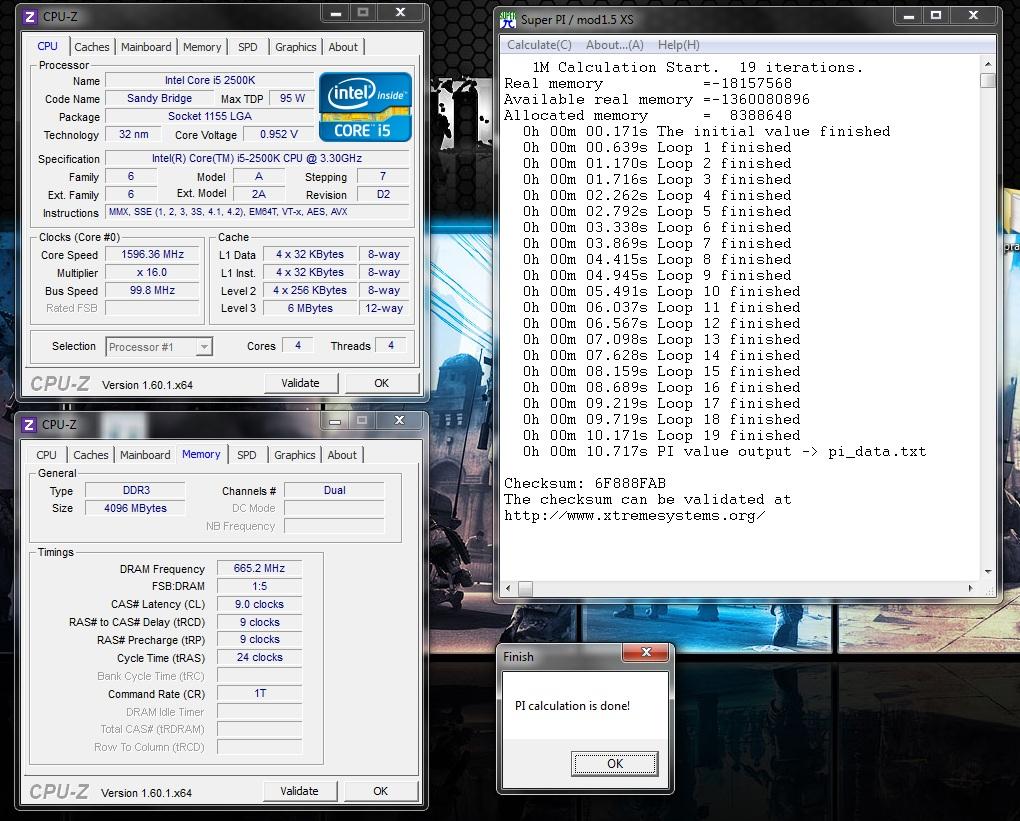Screen dimensions: 1020x821
Task: Click Super PI horizontal scrollbar right arrow
Action: coord(971,588)
